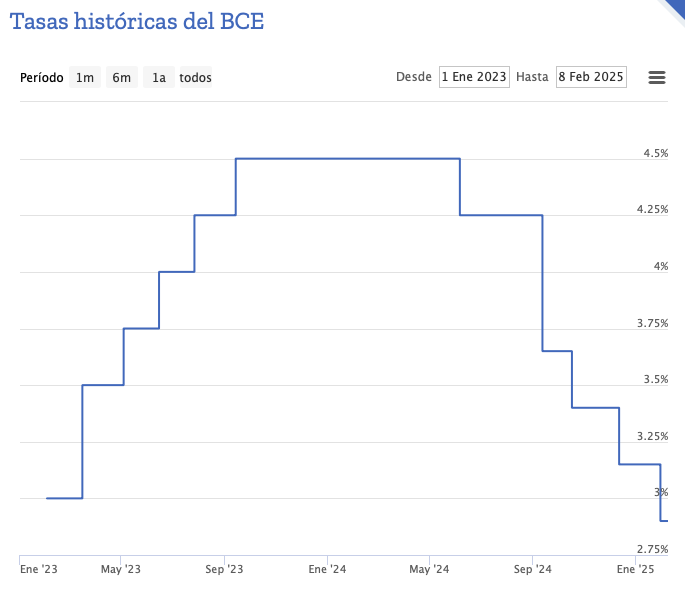Click the Hasta date field

tap(591, 77)
